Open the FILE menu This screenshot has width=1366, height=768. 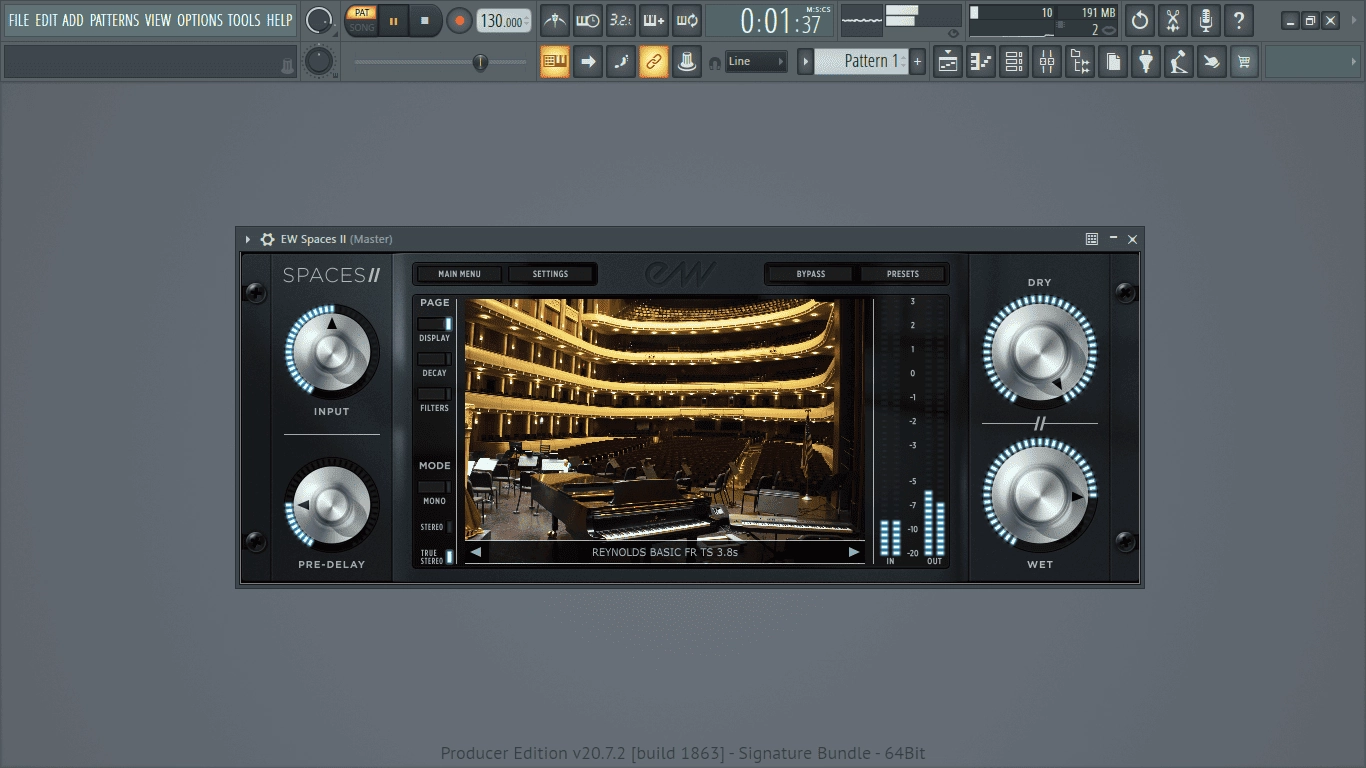19,20
